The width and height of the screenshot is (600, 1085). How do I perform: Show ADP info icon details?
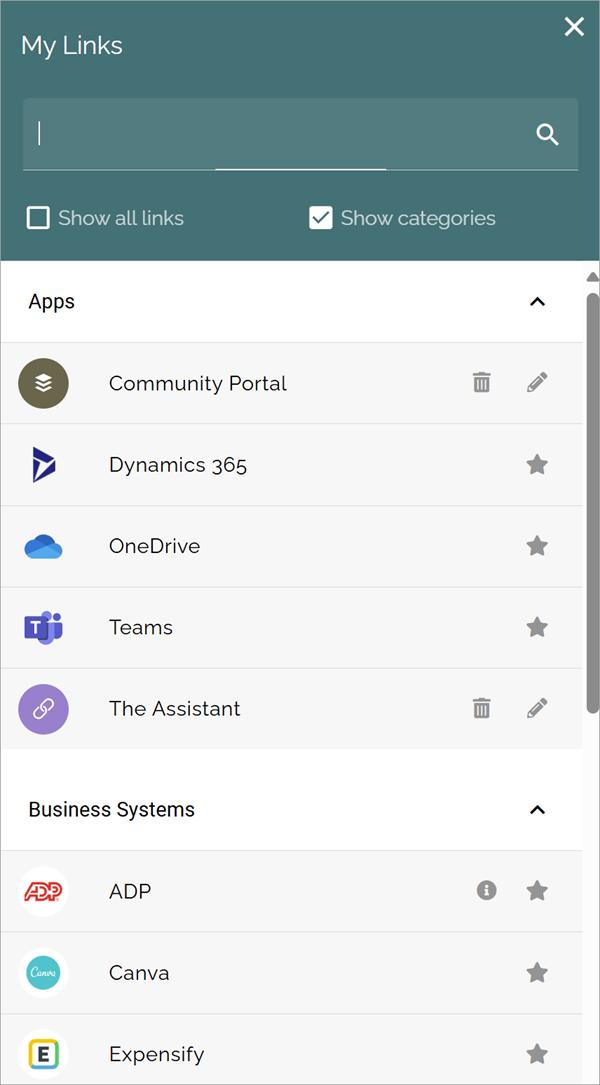487,891
